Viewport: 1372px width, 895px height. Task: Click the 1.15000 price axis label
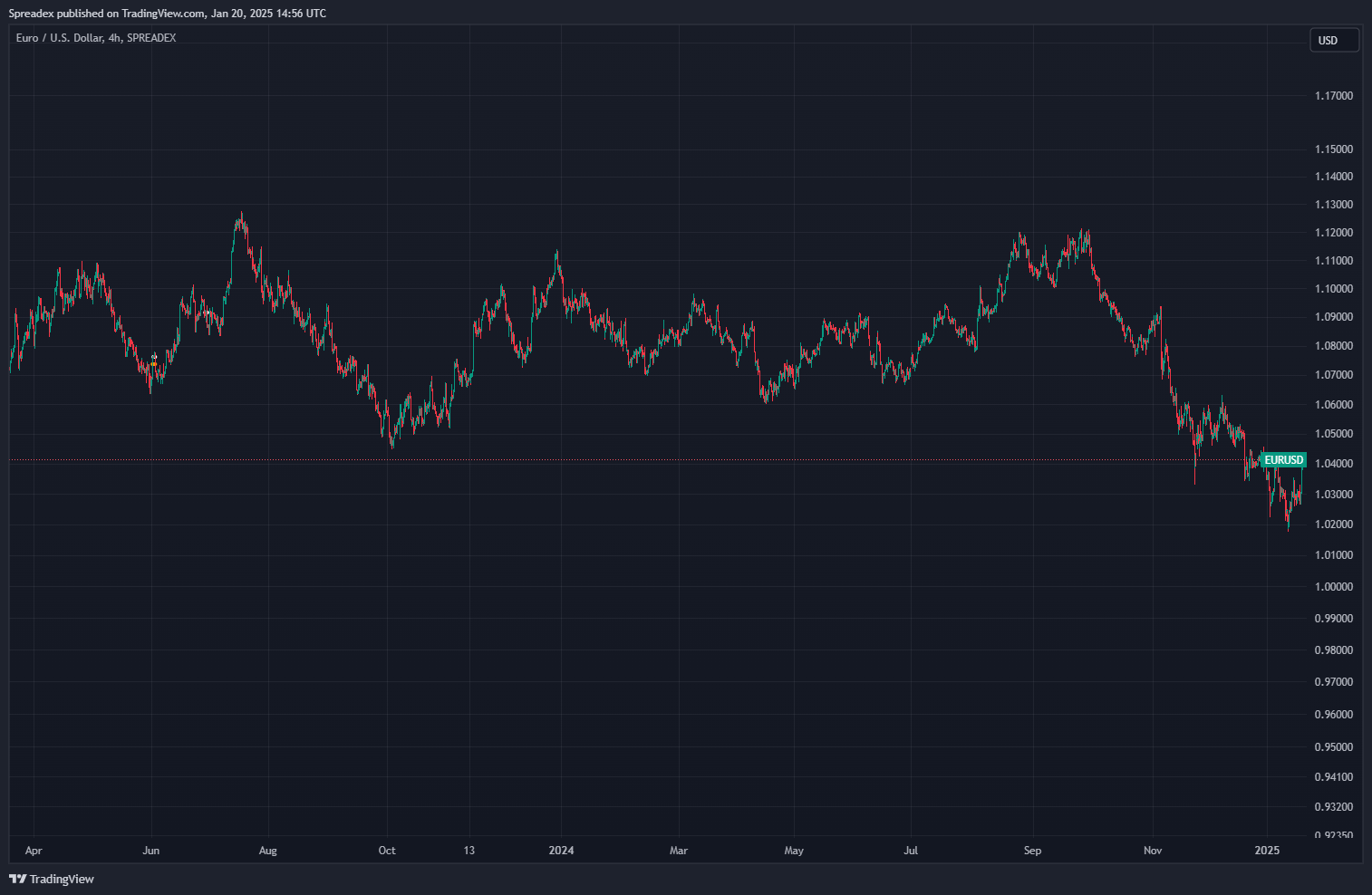click(1334, 149)
